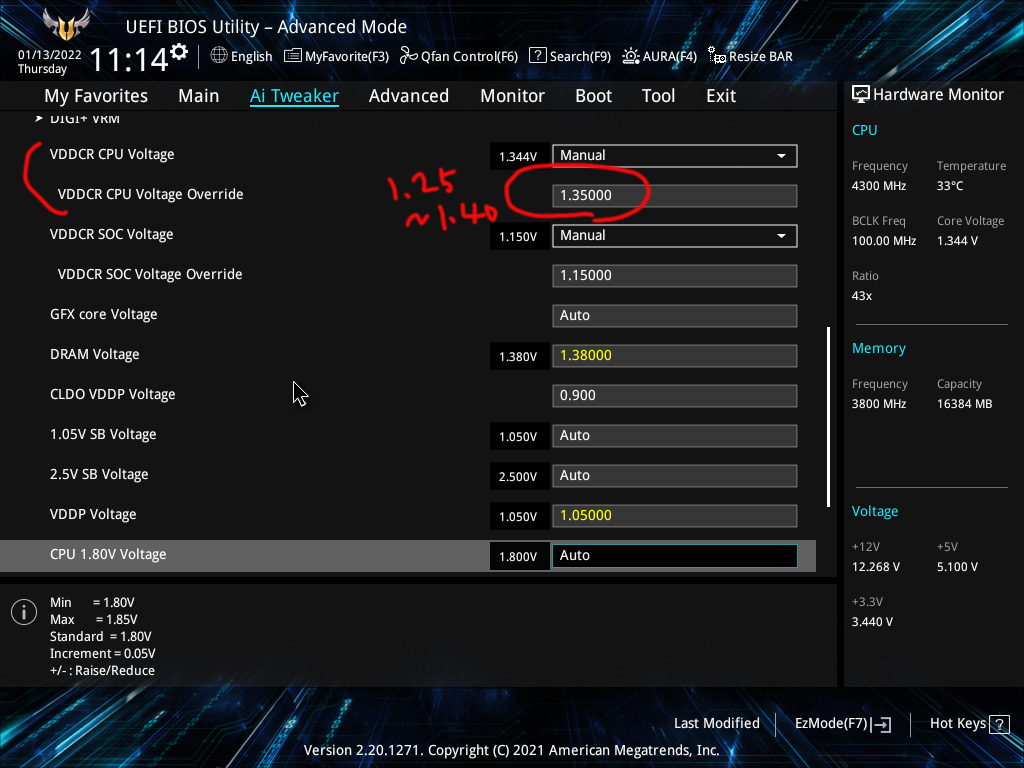Select the CPU 1.80V Voltage label
The width and height of the screenshot is (1024, 768).
[108, 554]
